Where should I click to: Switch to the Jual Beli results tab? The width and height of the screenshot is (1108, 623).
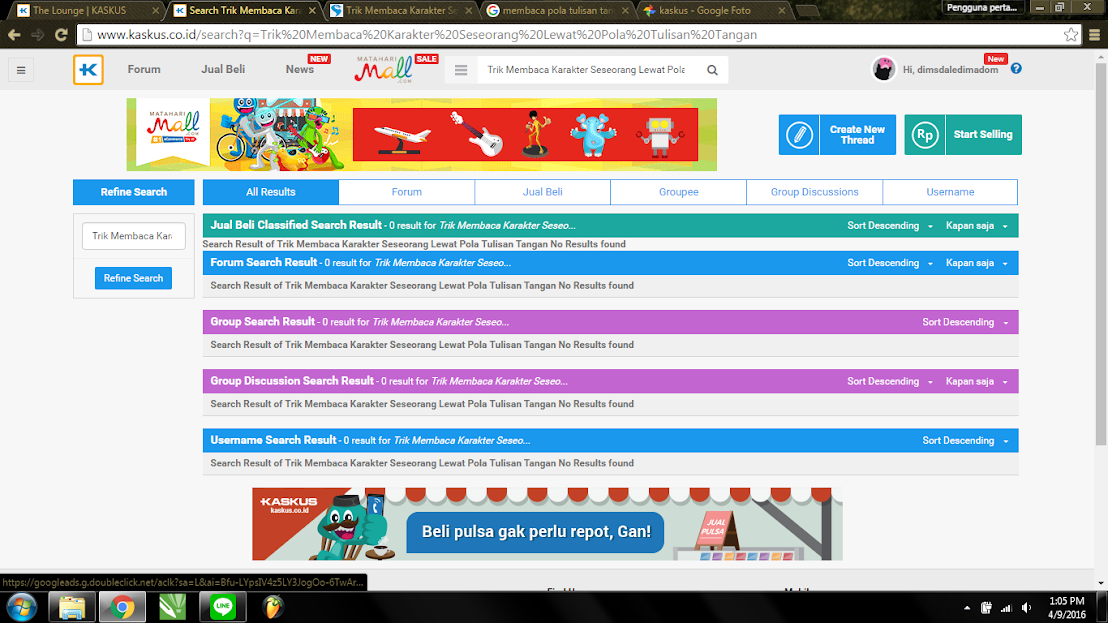coord(543,192)
